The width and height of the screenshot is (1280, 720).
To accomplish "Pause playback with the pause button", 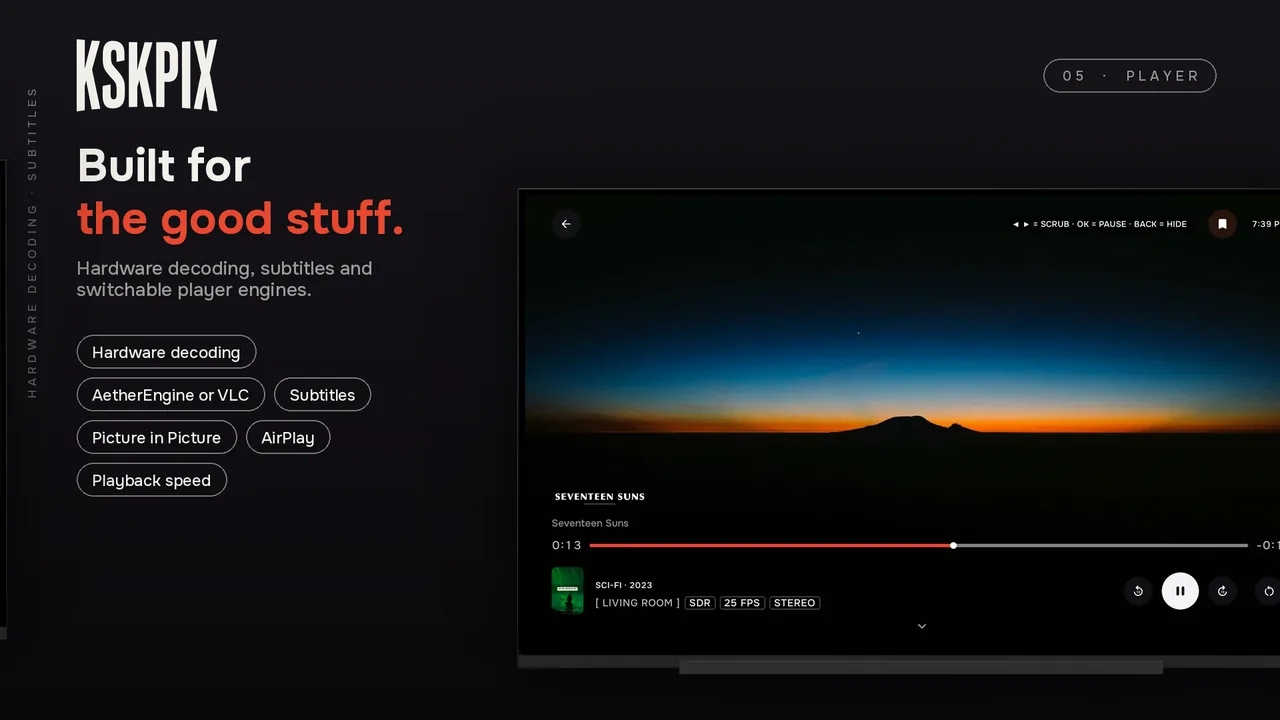I will click(1180, 591).
